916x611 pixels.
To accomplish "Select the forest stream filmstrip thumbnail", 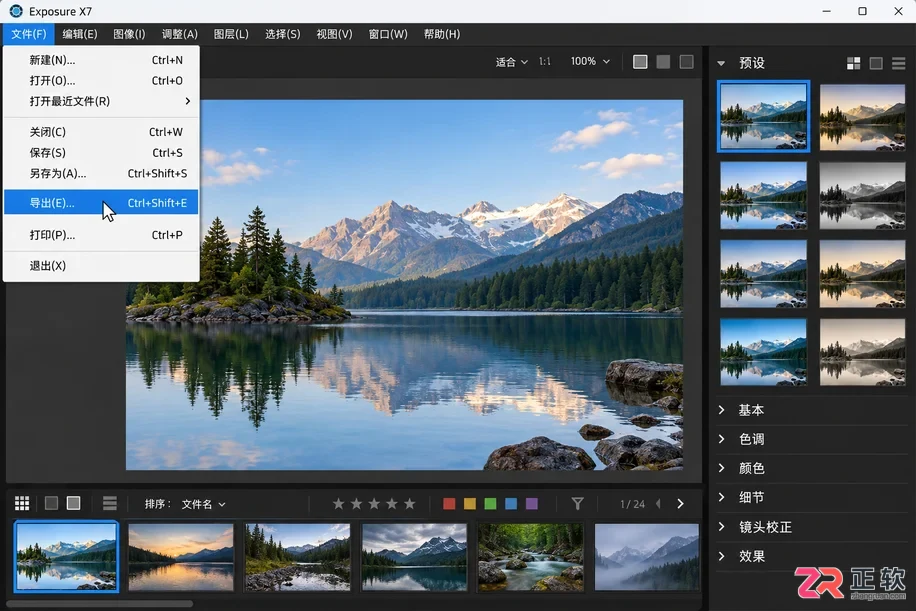I will coord(530,557).
